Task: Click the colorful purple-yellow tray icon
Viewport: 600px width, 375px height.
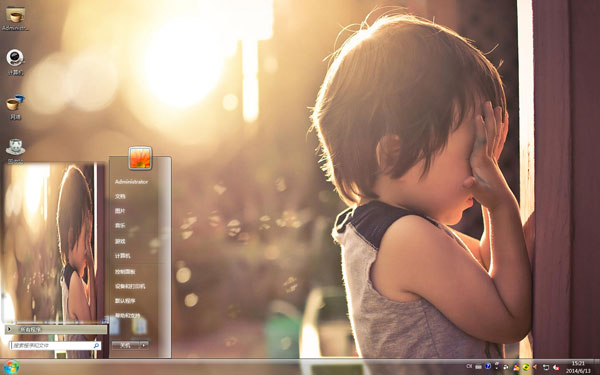Action: (x=516, y=367)
